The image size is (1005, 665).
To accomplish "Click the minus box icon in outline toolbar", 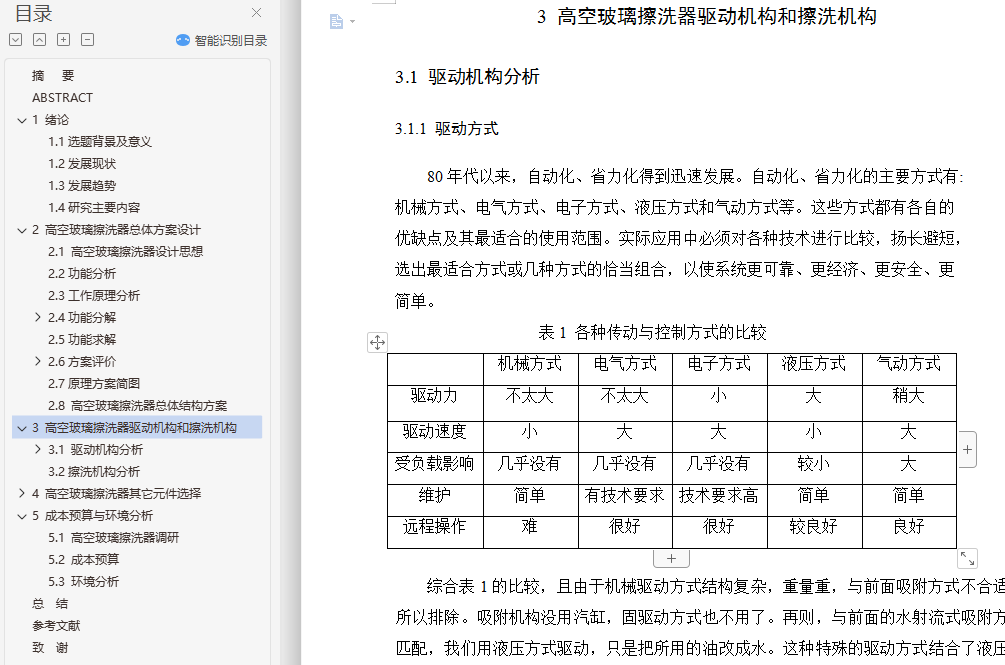I will pyautogui.click(x=88, y=40).
